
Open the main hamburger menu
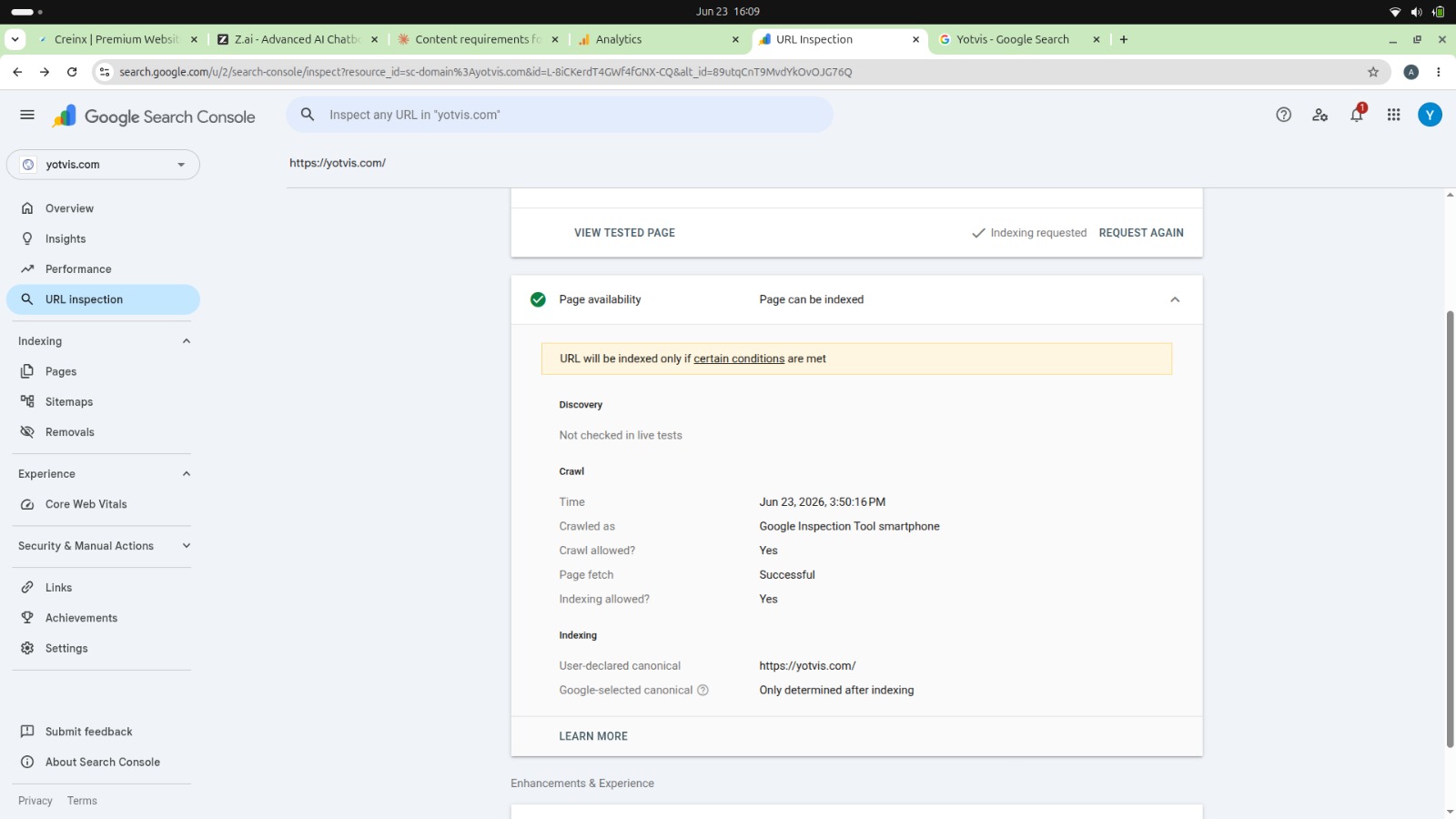coord(27,115)
